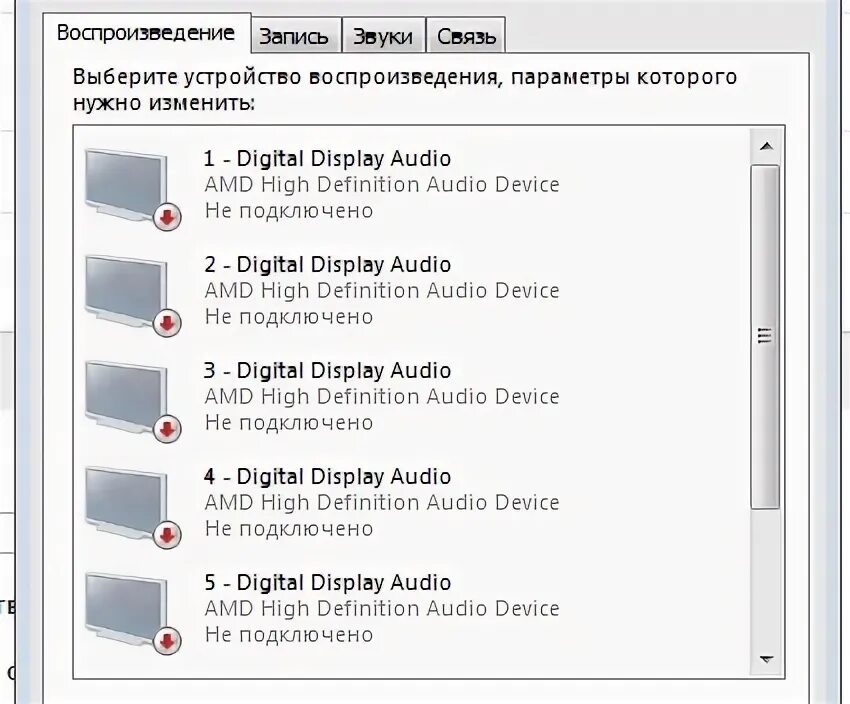Click 'Не подключено' status of device 4
This screenshot has height=704, width=850.
point(289,529)
